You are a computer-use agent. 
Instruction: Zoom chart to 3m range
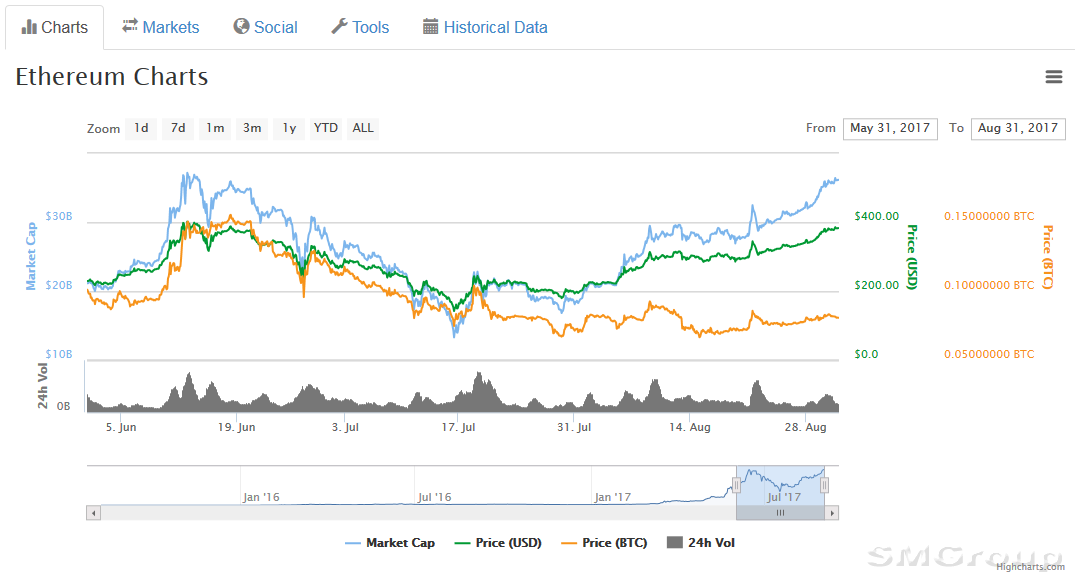point(252,128)
